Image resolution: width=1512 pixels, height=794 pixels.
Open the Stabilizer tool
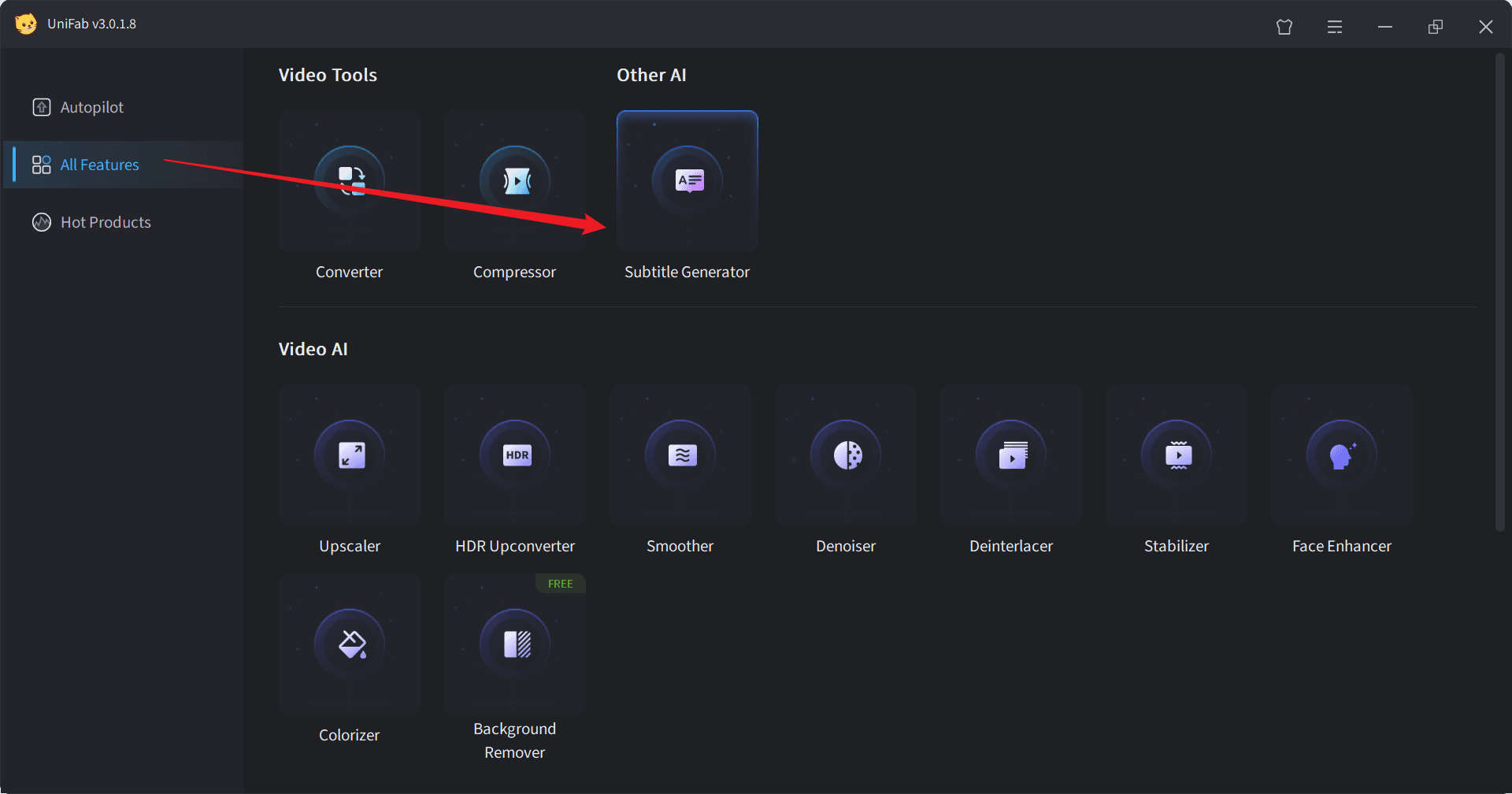[1176, 455]
